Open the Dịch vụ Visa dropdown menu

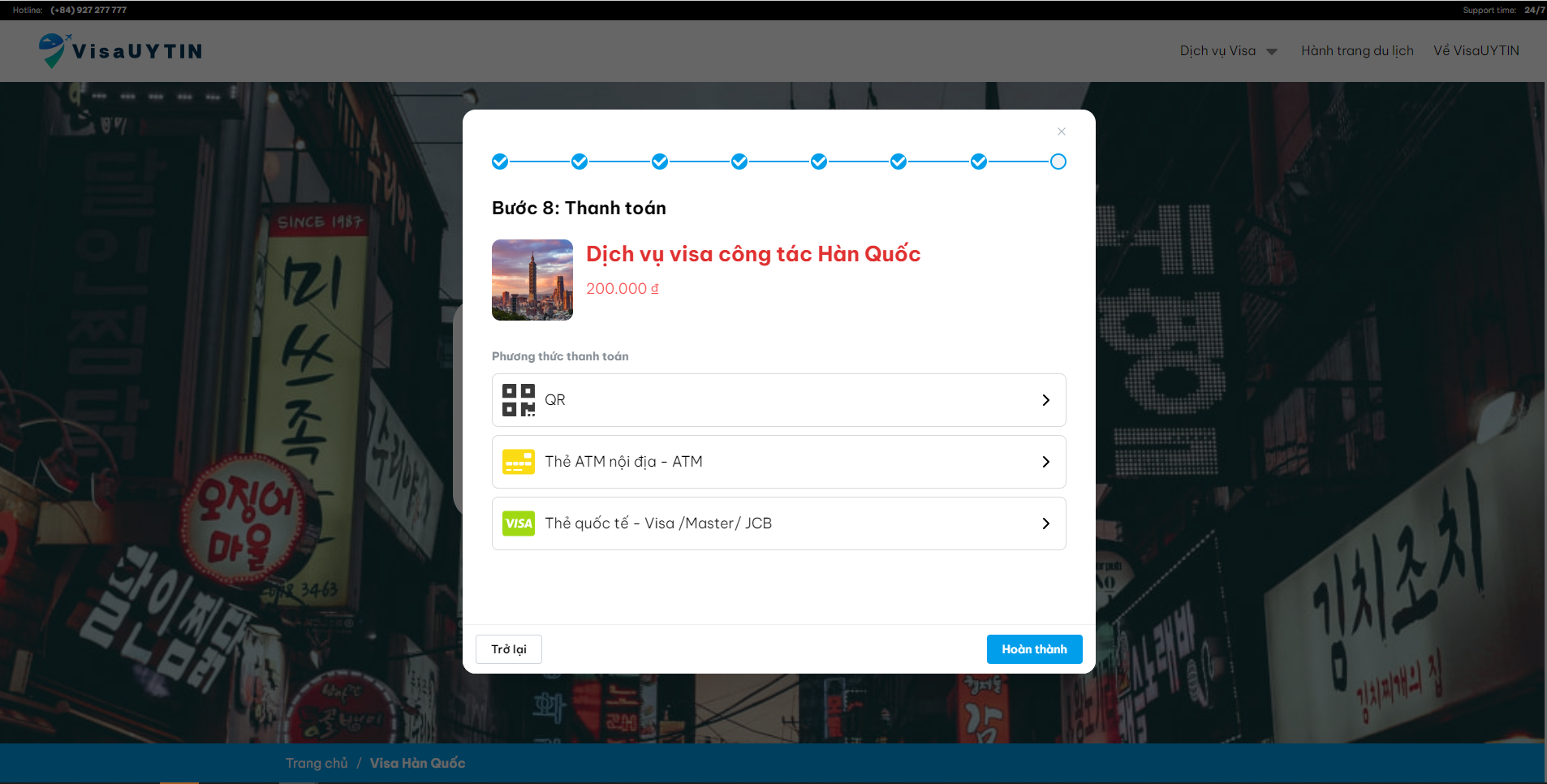click(x=1227, y=50)
